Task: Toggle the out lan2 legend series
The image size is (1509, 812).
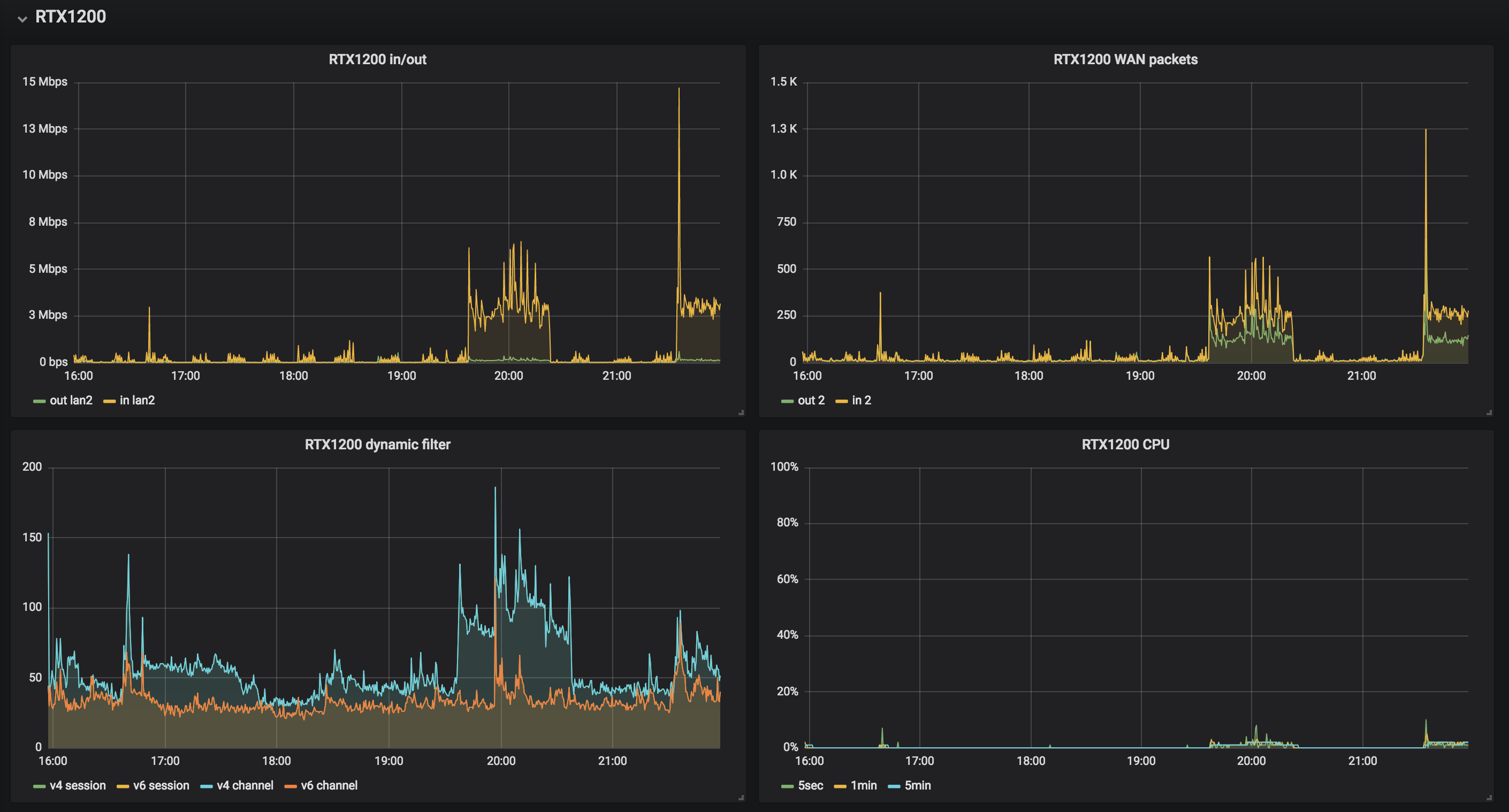Action: point(71,401)
